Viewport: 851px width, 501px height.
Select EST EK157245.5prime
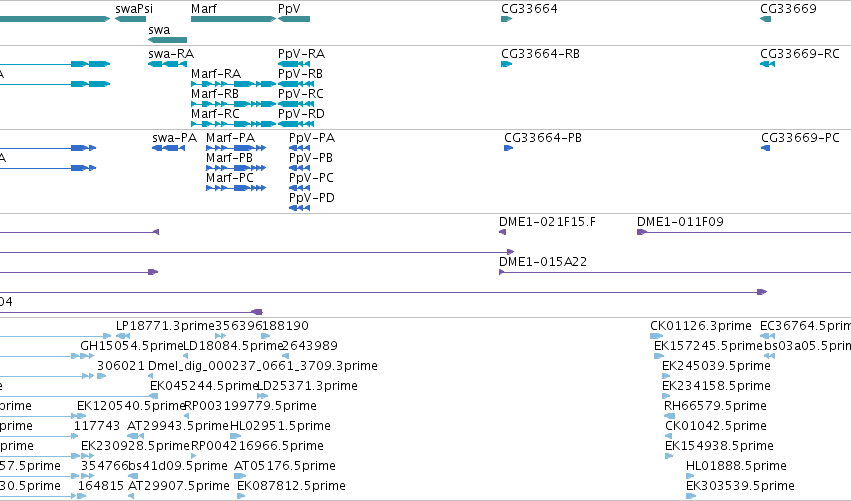[708, 346]
